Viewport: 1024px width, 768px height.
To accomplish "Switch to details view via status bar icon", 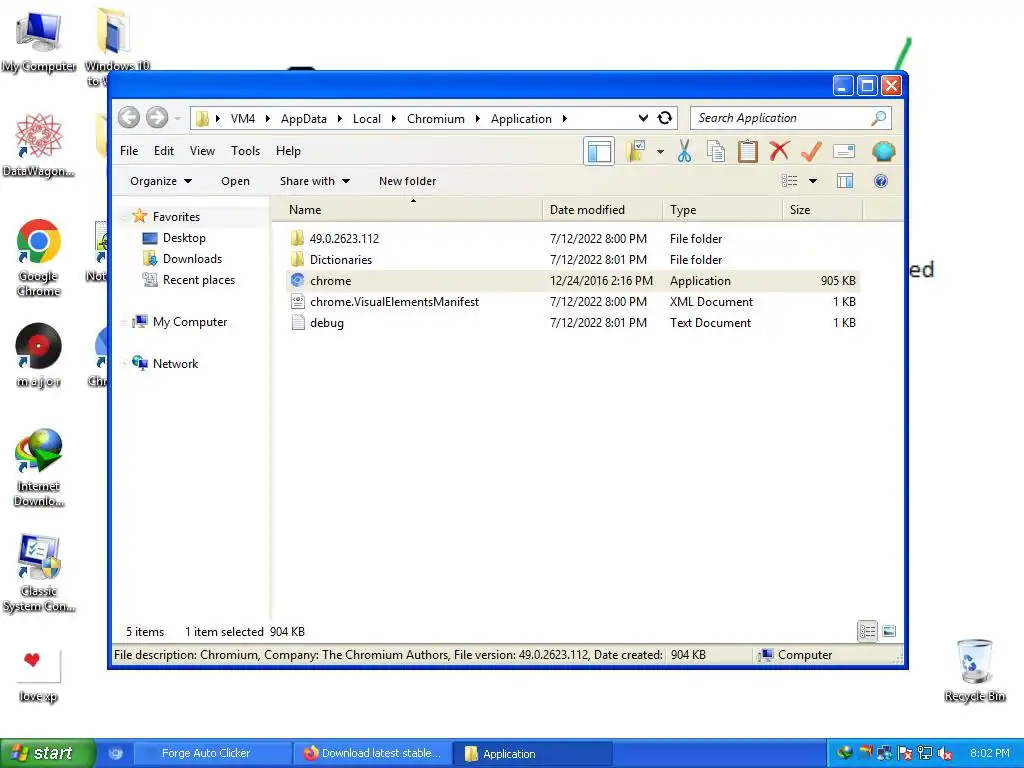I will click(867, 631).
